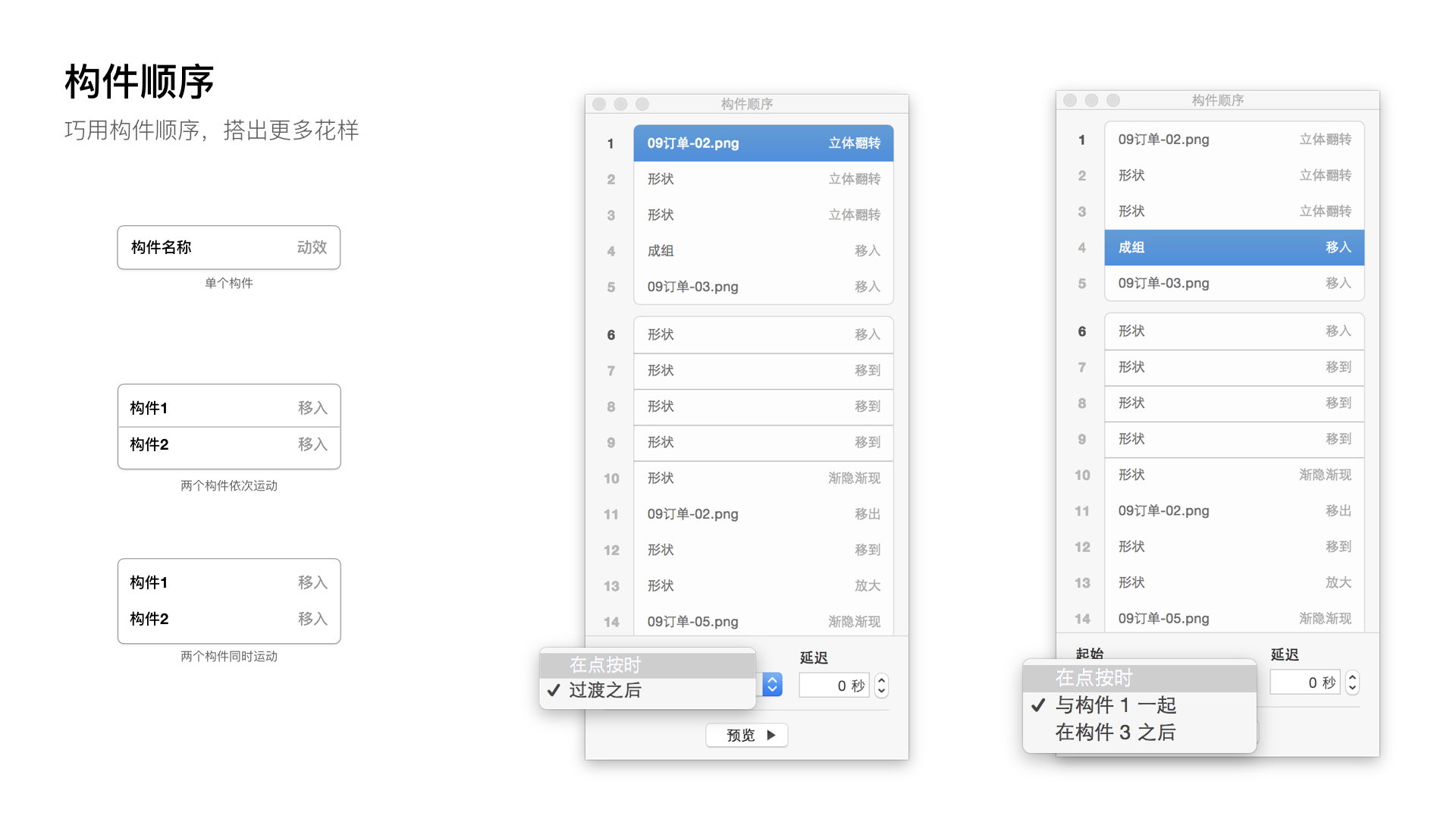Open the start dropdown blue arrows in left window
This screenshot has height=819, width=1456.
click(x=772, y=685)
